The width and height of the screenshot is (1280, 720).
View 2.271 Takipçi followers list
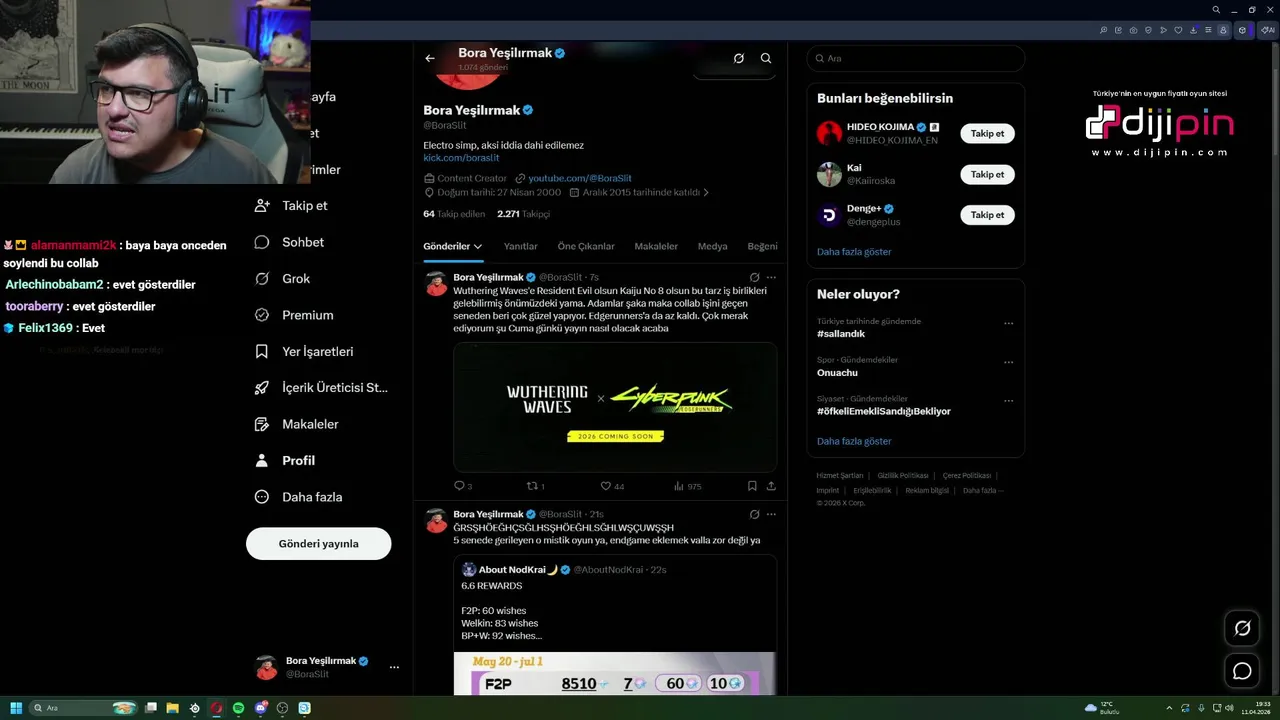[x=523, y=214]
